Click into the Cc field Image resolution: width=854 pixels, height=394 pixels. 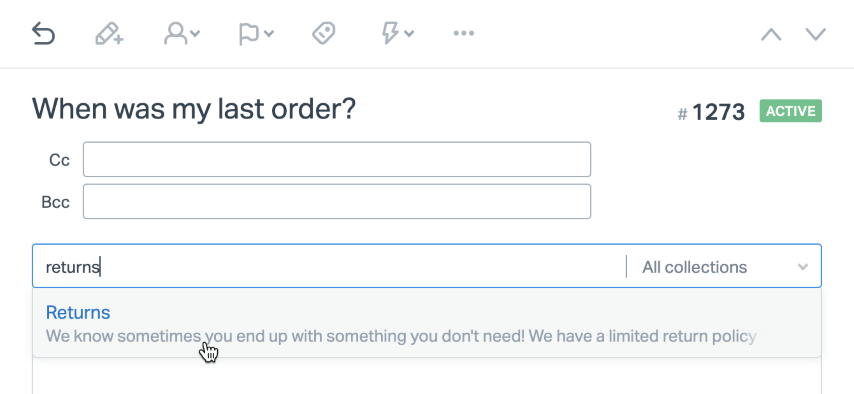pyautogui.click(x=337, y=159)
